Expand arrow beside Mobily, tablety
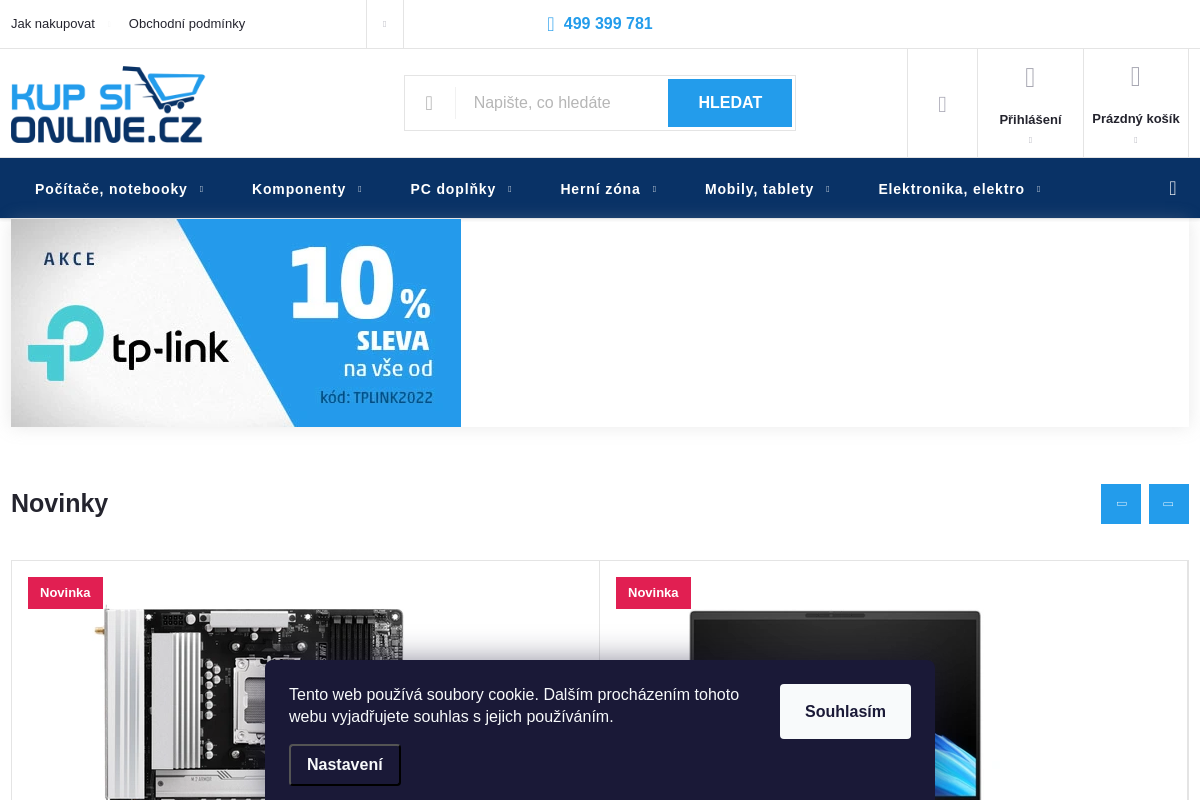The image size is (1200, 800). 828,189
